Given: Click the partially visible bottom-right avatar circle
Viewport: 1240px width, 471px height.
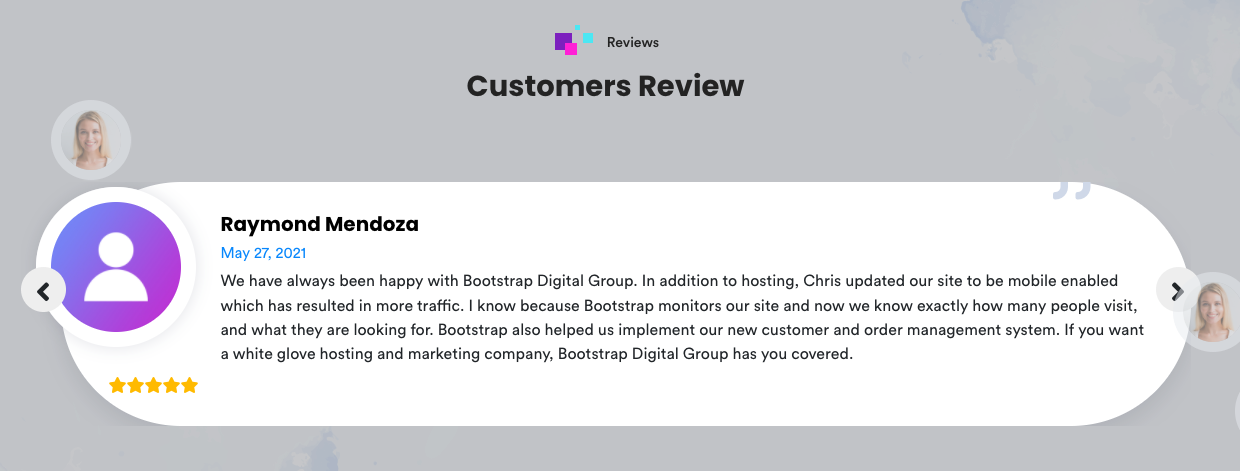Looking at the screenshot, I should pyautogui.click(x=1237, y=410).
